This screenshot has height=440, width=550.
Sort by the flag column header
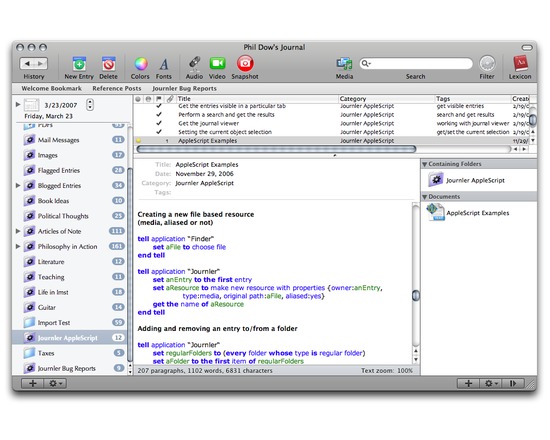tap(159, 99)
